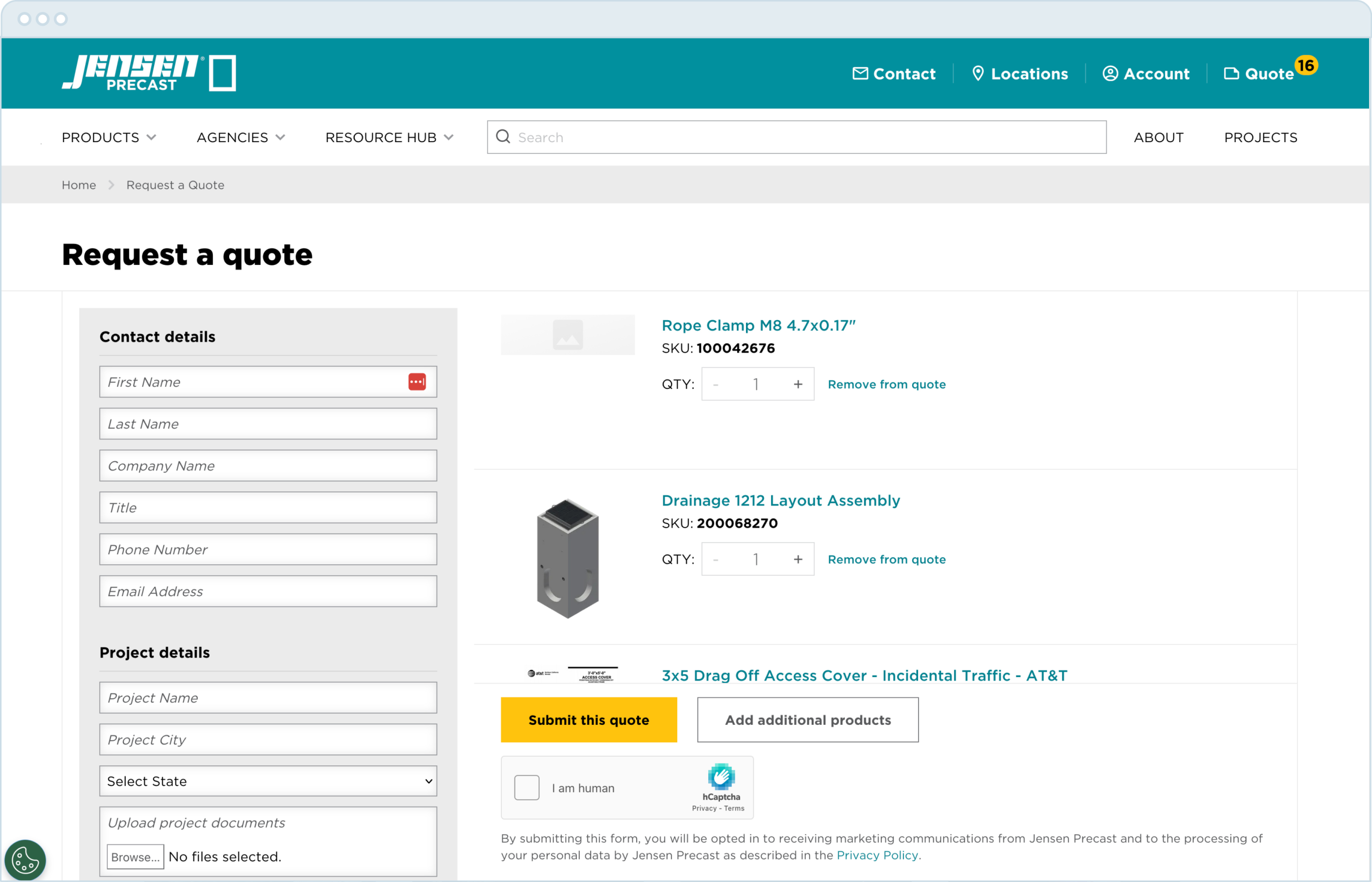Check the I am human captcha box

526,788
